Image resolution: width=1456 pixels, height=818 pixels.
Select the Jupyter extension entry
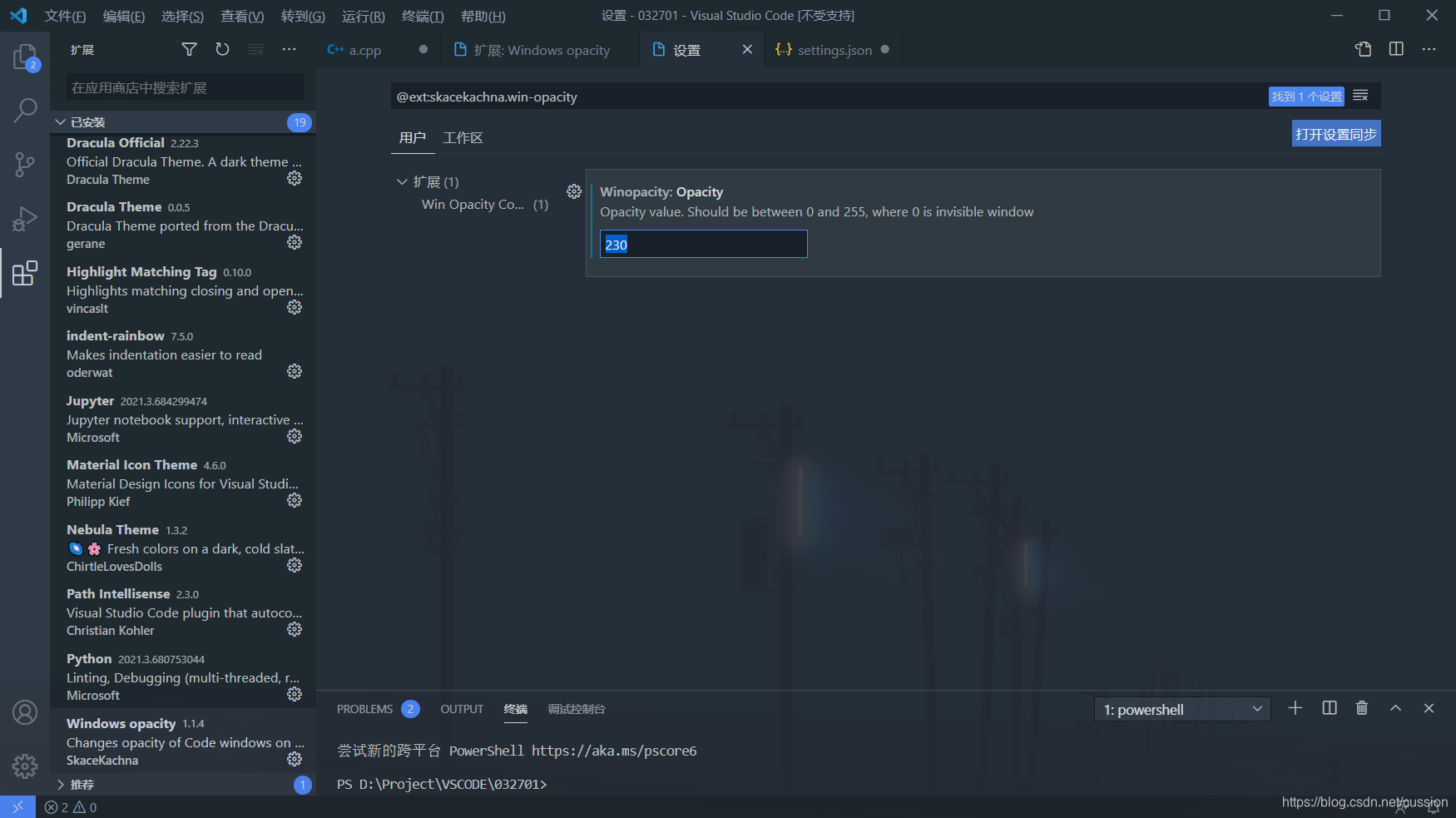pos(183,419)
